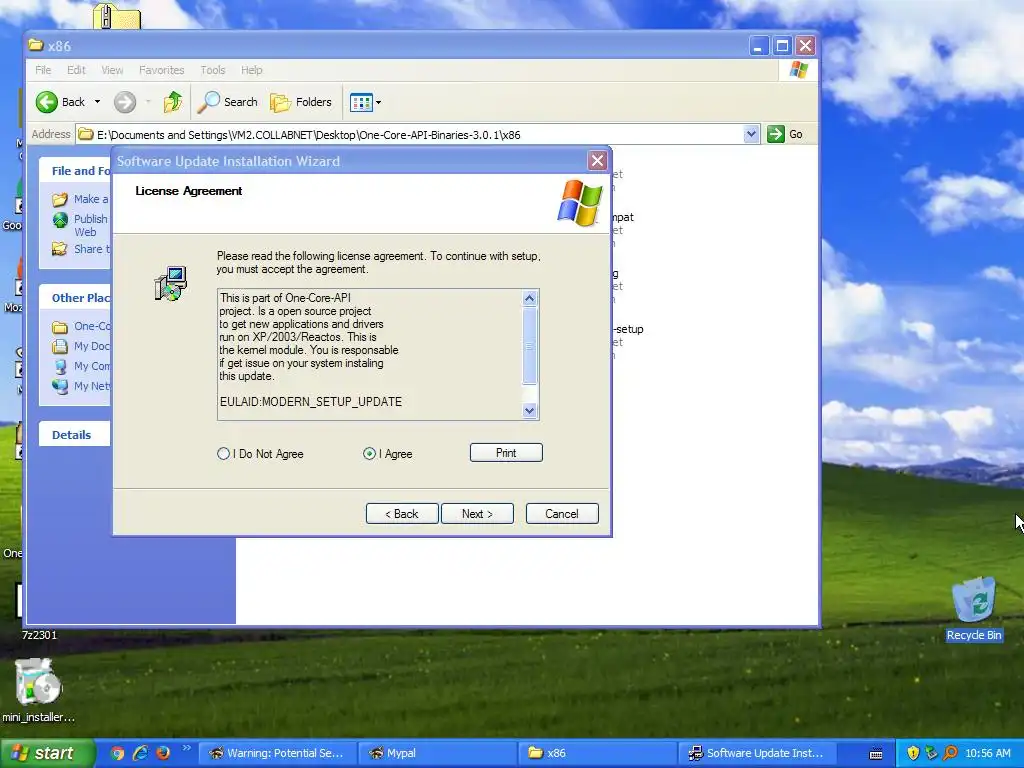Maximize the x86 Explorer window
Image resolution: width=1024 pixels, height=768 pixels.
click(x=782, y=46)
